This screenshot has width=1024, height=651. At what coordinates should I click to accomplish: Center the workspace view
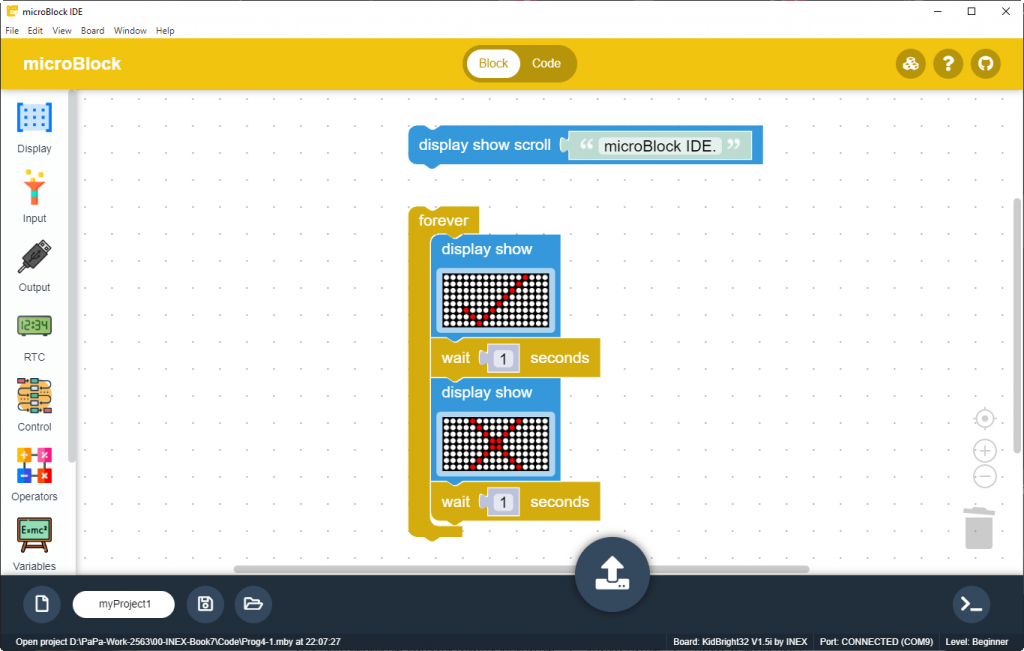click(985, 419)
